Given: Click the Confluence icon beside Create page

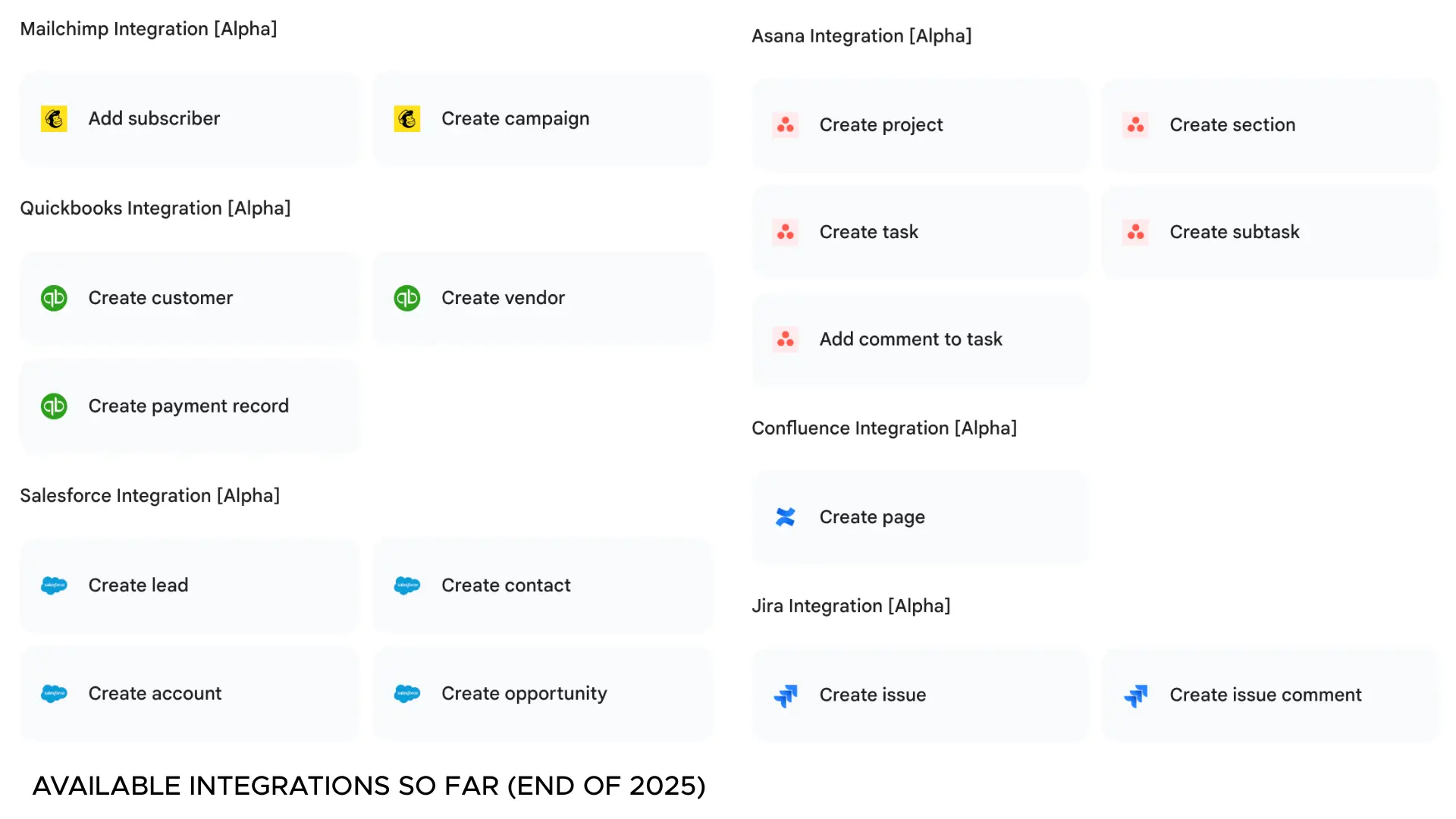Looking at the screenshot, I should coord(786,517).
